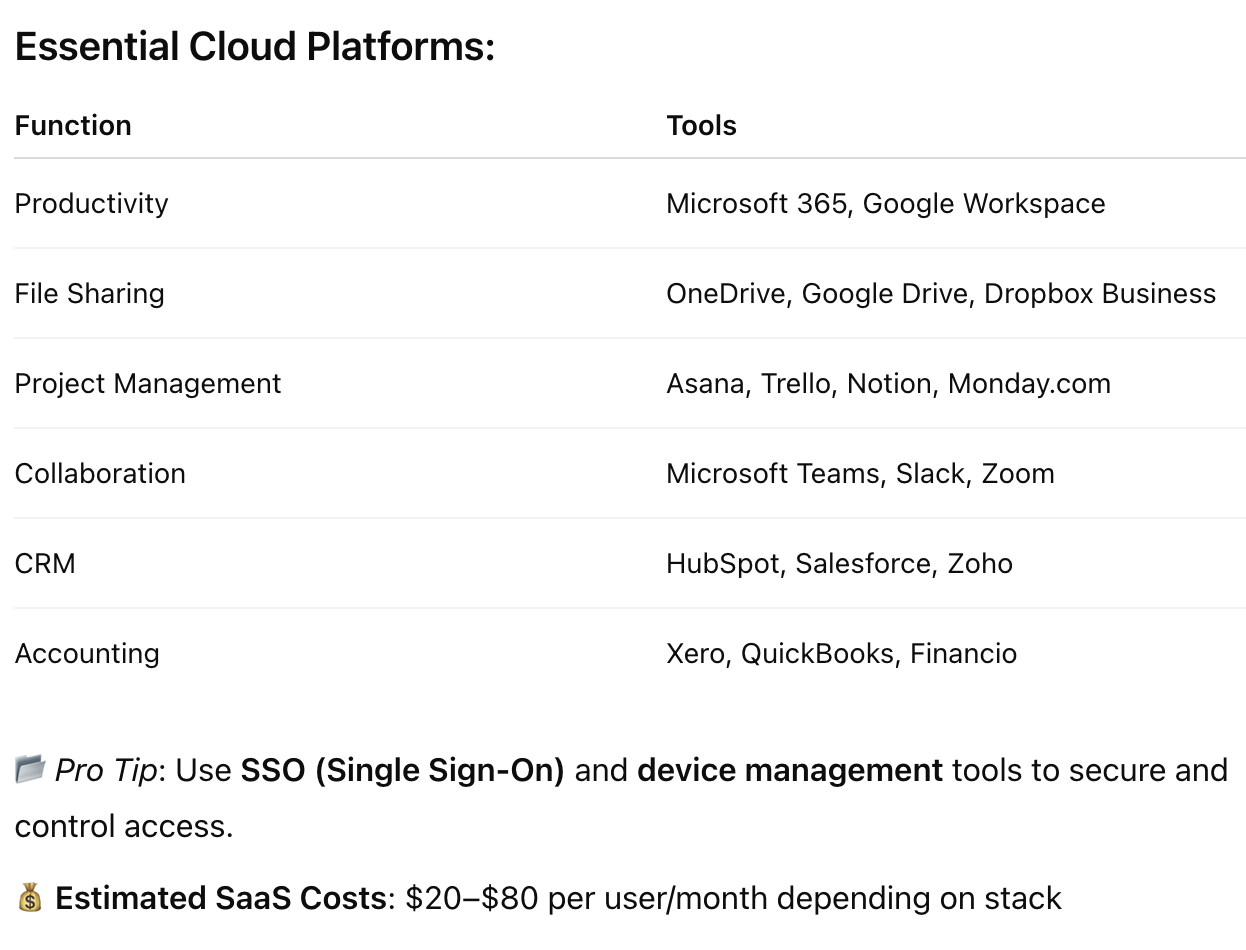This screenshot has height=950, width=1246.
Task: Select the Accounting row label
Action: (x=87, y=654)
